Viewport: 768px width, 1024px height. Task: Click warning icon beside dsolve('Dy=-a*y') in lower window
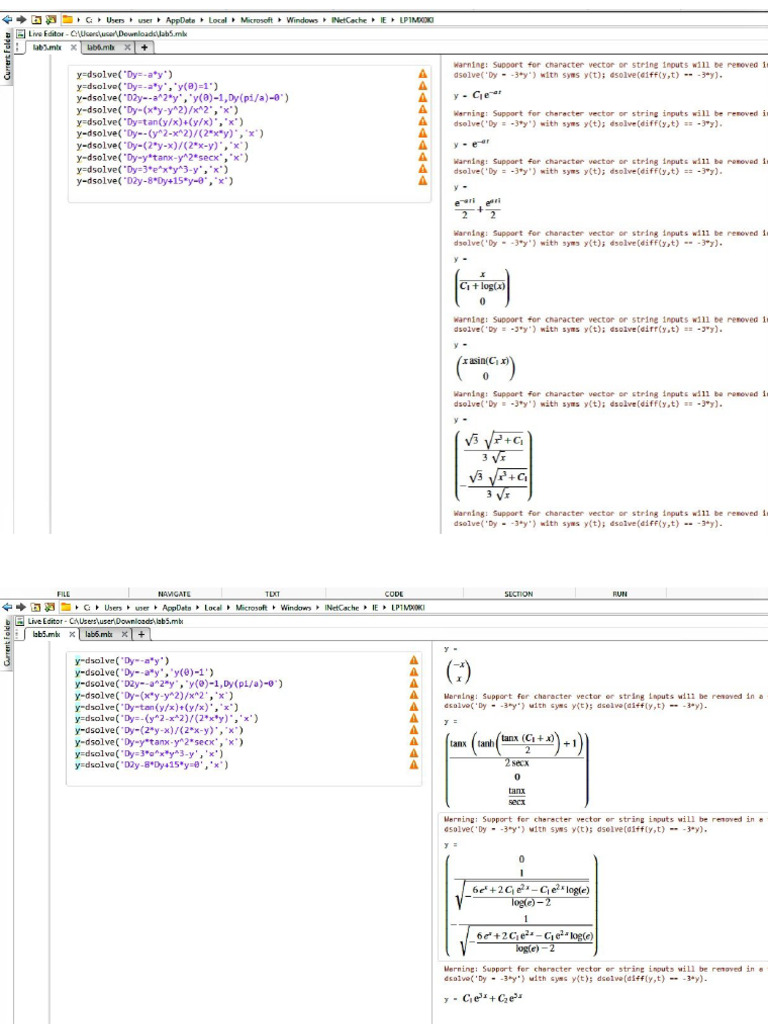point(413,660)
